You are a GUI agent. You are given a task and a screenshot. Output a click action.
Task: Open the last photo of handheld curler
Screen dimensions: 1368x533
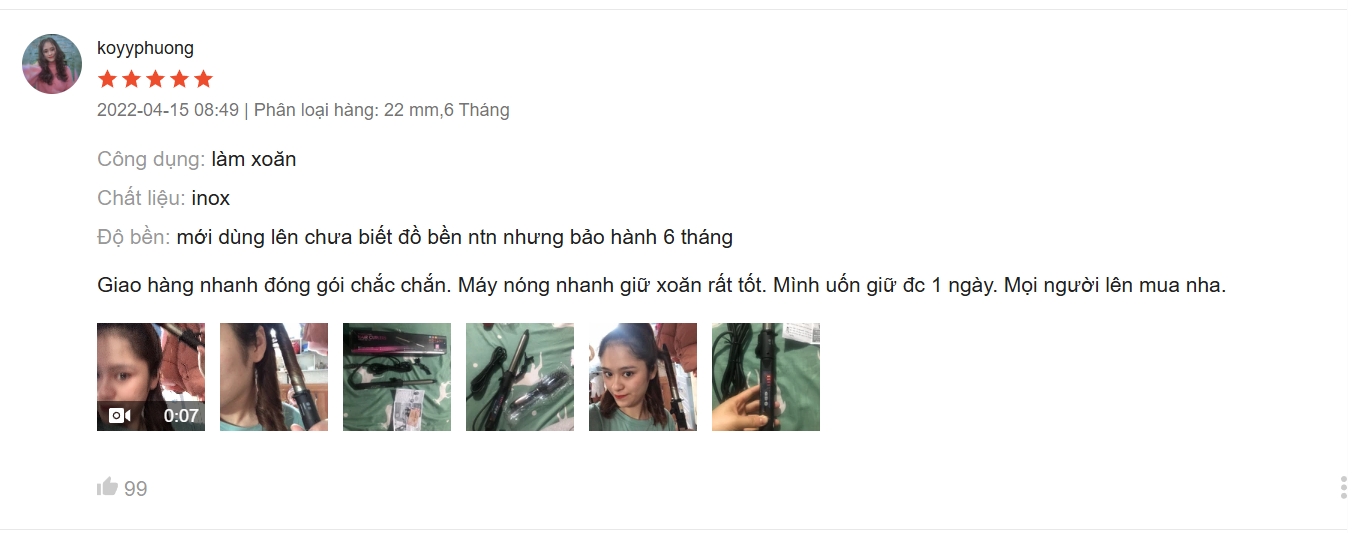point(766,377)
